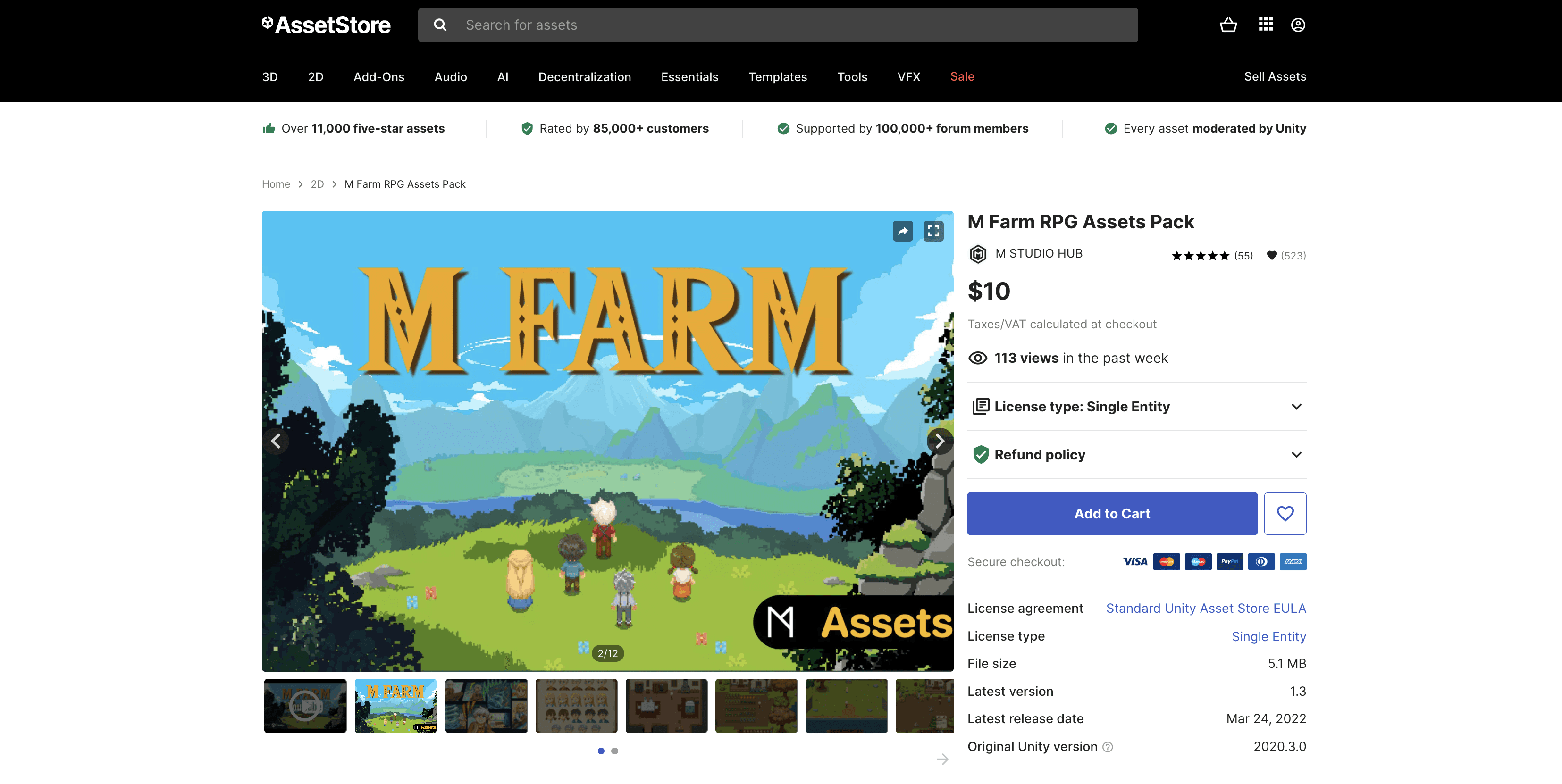Screen dimensions: 1562x784
Task: Click the main M FARM preview image
Action: (x=607, y=441)
